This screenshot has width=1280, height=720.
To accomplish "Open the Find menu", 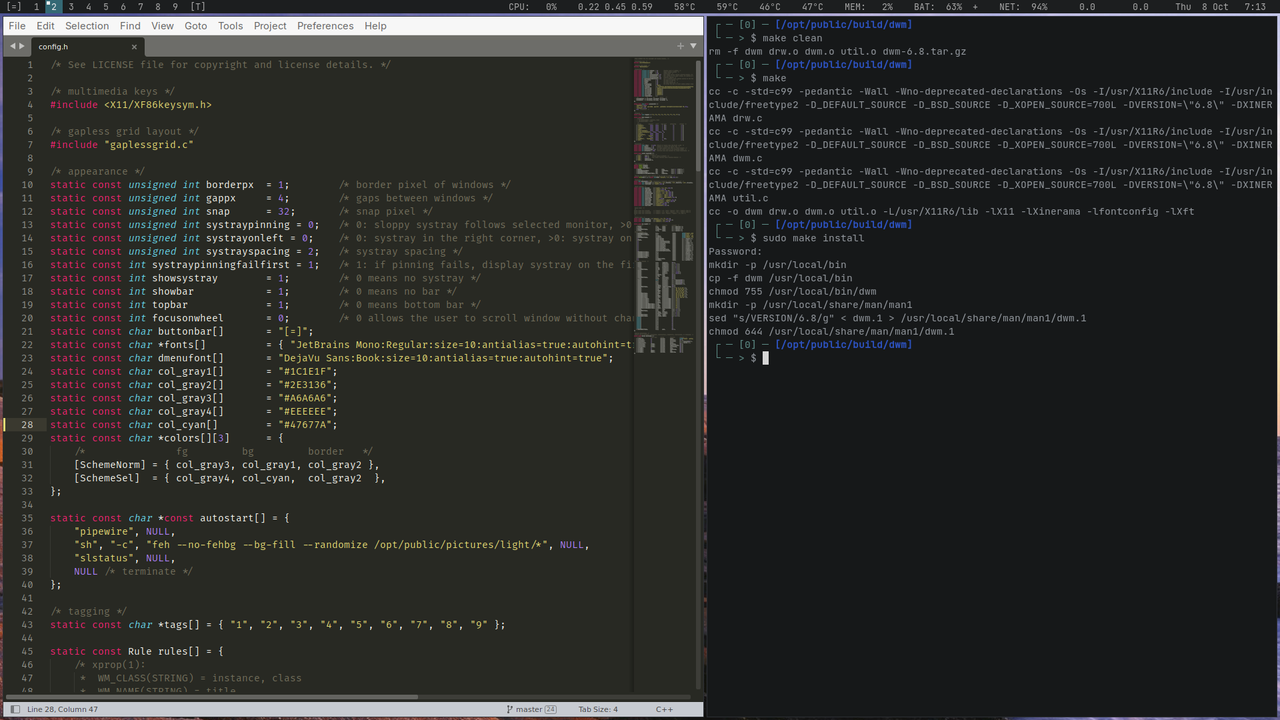I will 130,26.
